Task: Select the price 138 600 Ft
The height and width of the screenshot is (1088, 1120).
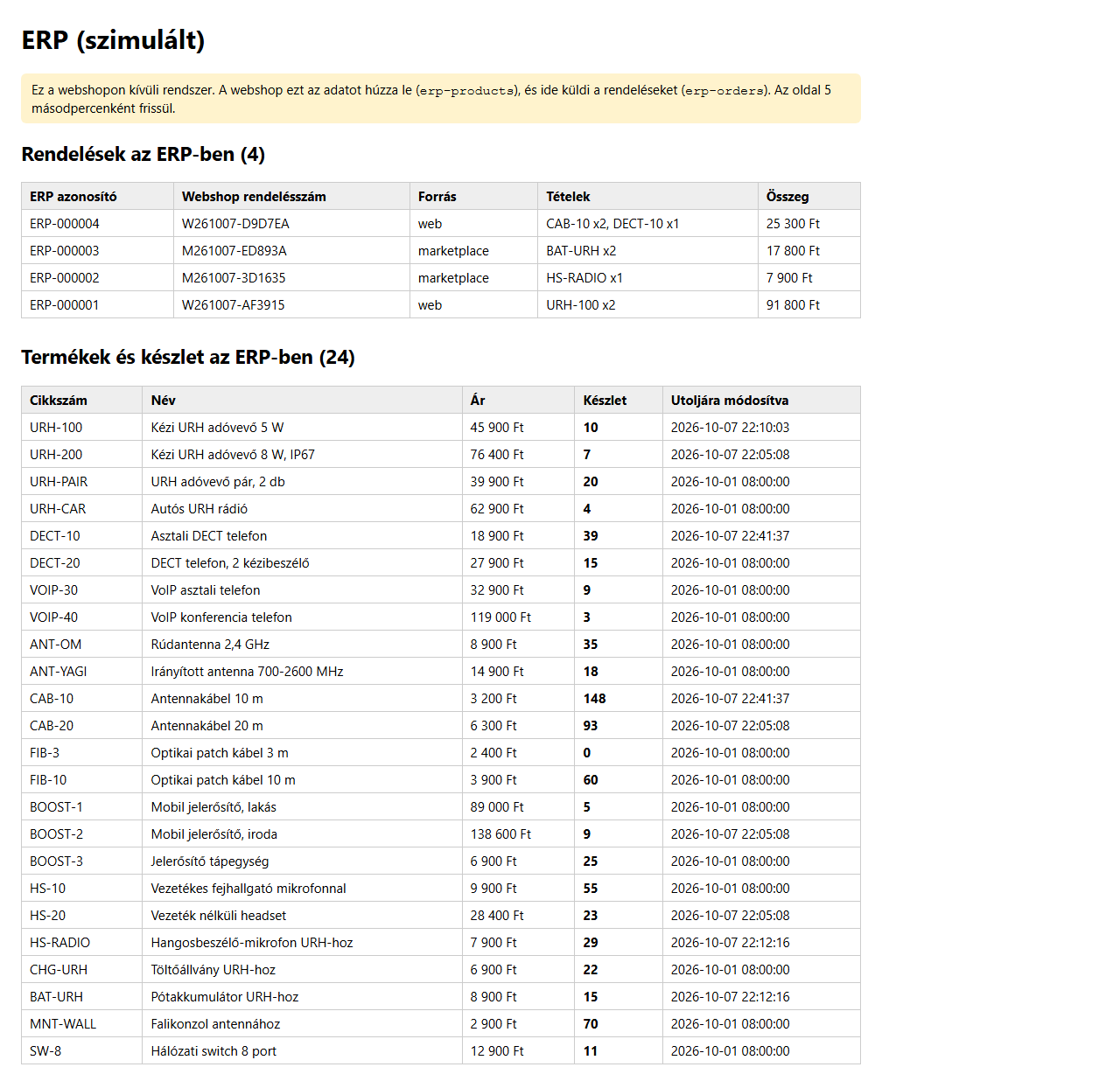Action: pyautogui.click(x=500, y=834)
